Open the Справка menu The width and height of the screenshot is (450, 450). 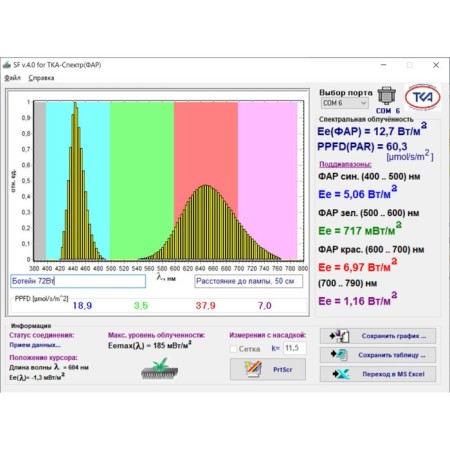(x=41, y=78)
